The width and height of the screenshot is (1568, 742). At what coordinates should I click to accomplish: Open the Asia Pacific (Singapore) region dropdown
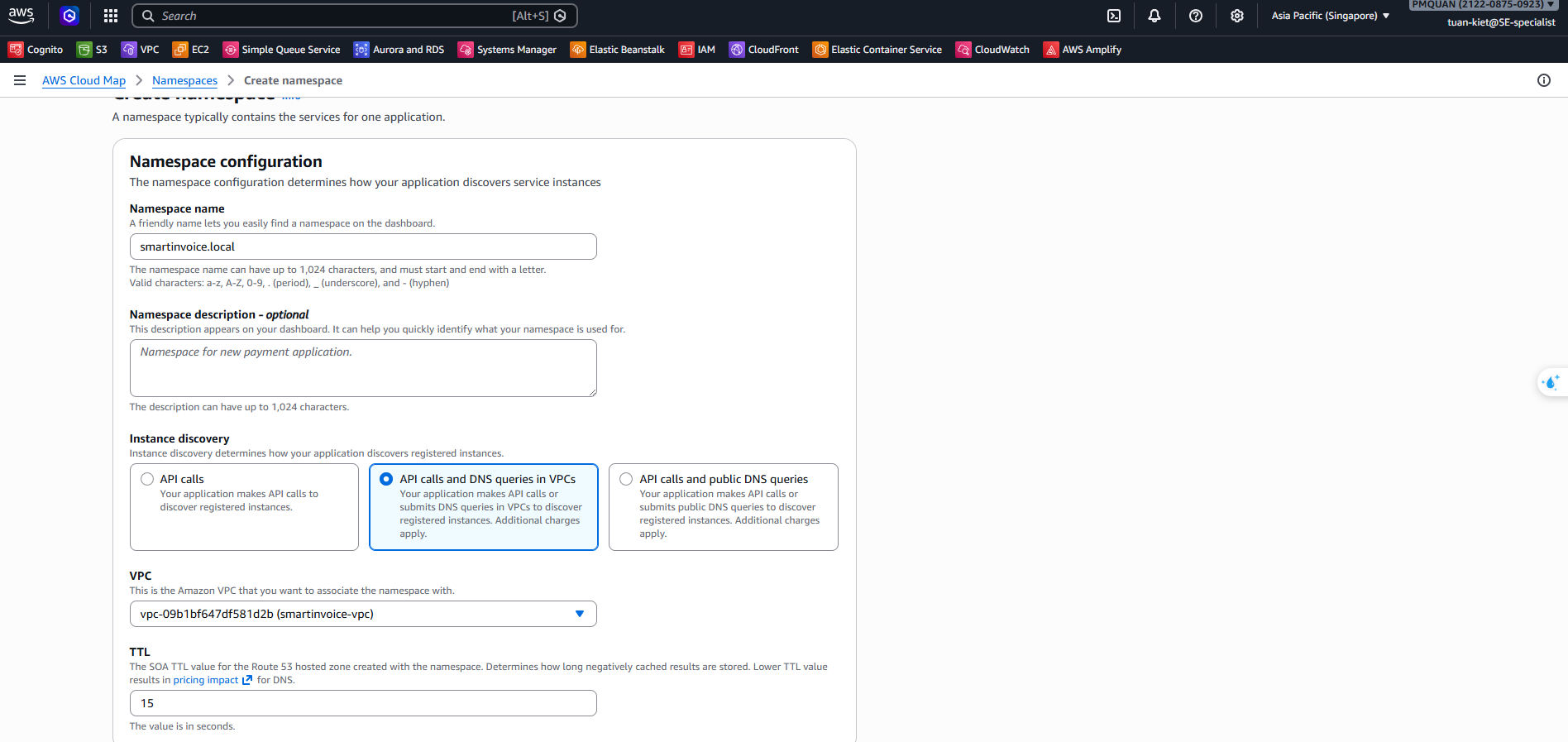click(x=1330, y=16)
